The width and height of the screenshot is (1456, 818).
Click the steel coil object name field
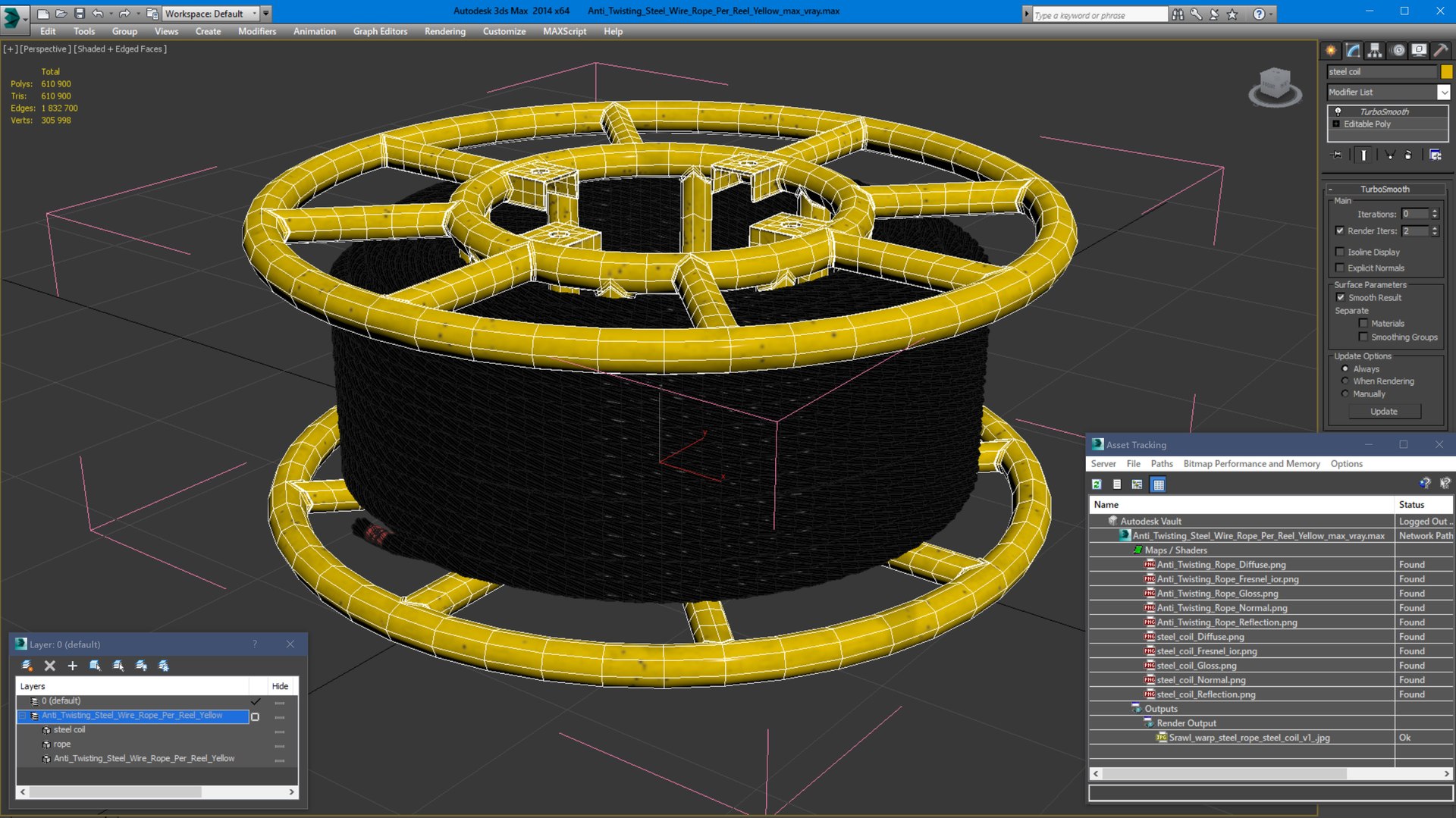(x=1381, y=72)
